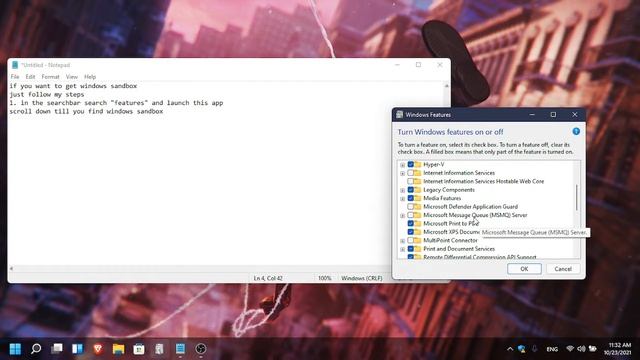Click OK in Windows Features

(x=524, y=269)
